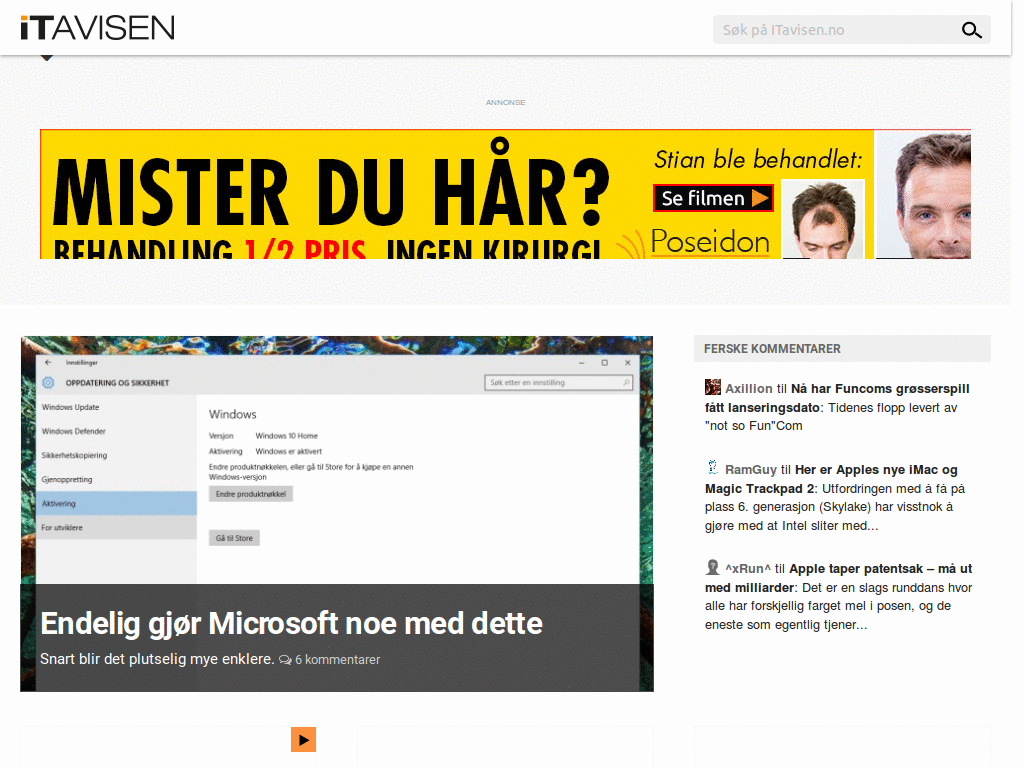Click the 'Ferske kommentarer' heading
Image resolution: width=1024 pixels, height=768 pixels.
coord(772,349)
